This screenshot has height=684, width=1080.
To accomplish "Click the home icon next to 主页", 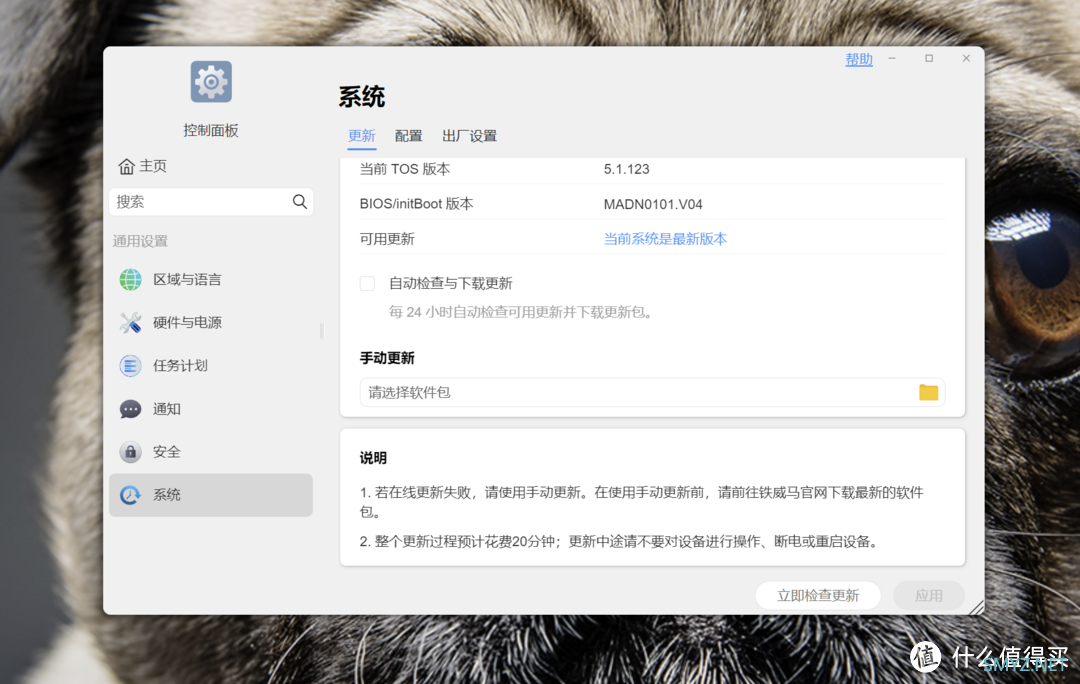I will pos(126,166).
